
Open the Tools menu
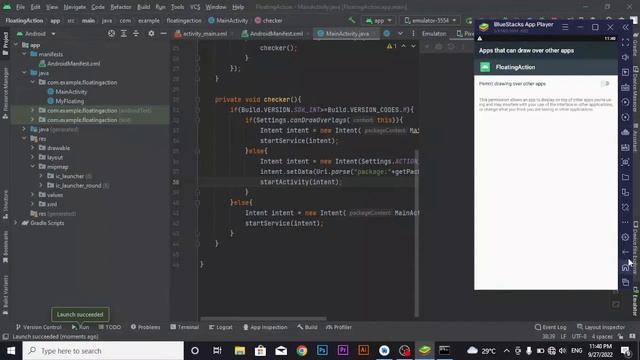(177, 7)
